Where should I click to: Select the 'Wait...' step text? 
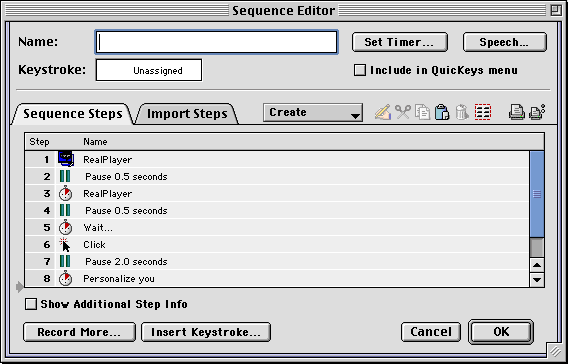click(x=98, y=228)
